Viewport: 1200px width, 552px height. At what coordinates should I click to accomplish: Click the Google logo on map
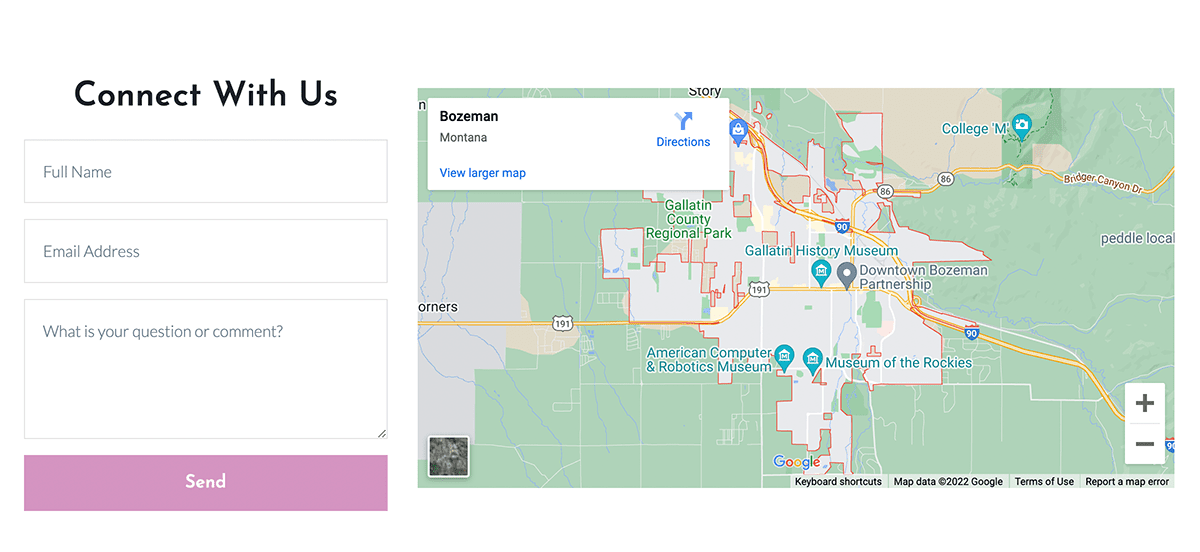click(x=797, y=462)
